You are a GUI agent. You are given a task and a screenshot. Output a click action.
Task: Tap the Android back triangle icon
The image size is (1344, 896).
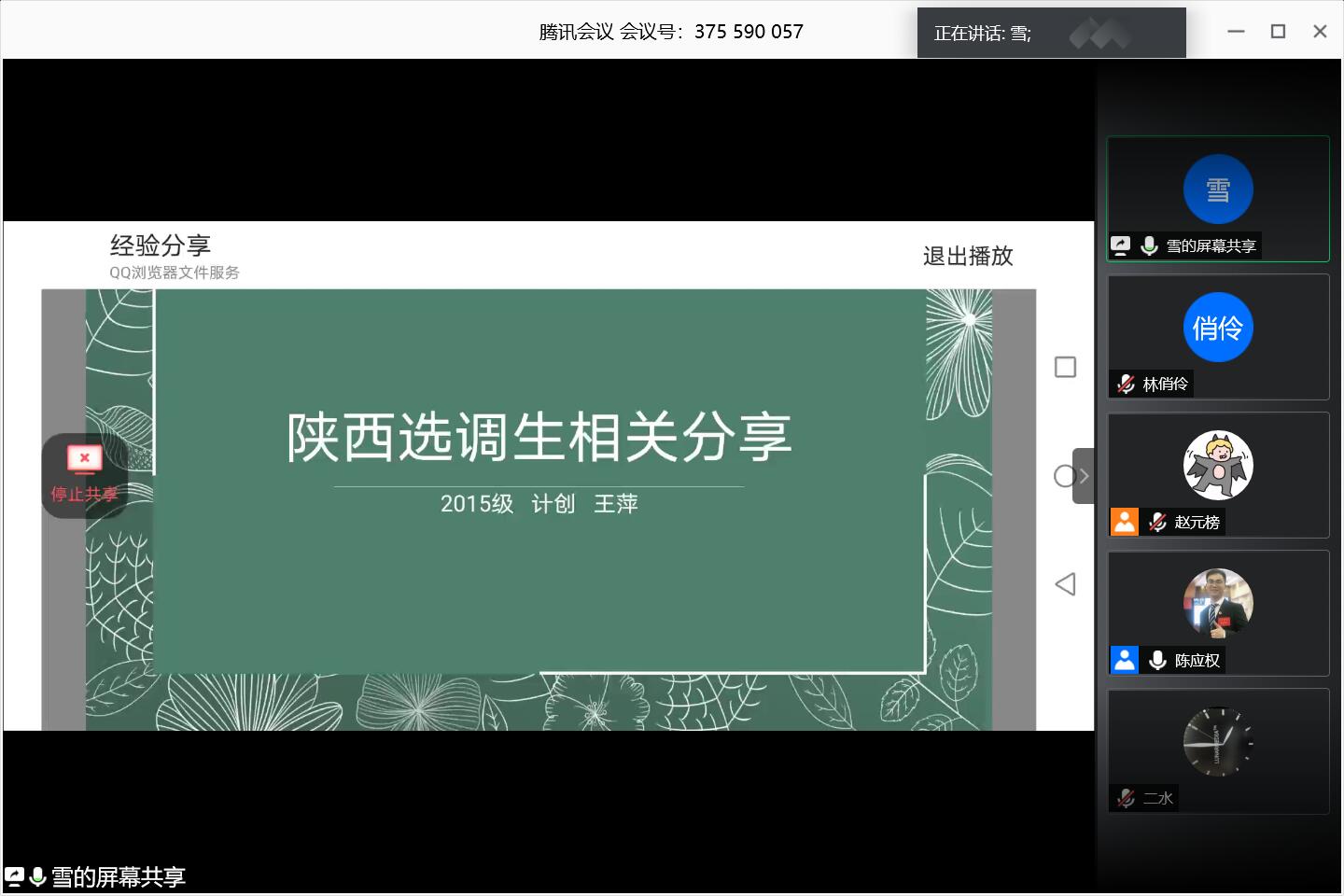1065,584
